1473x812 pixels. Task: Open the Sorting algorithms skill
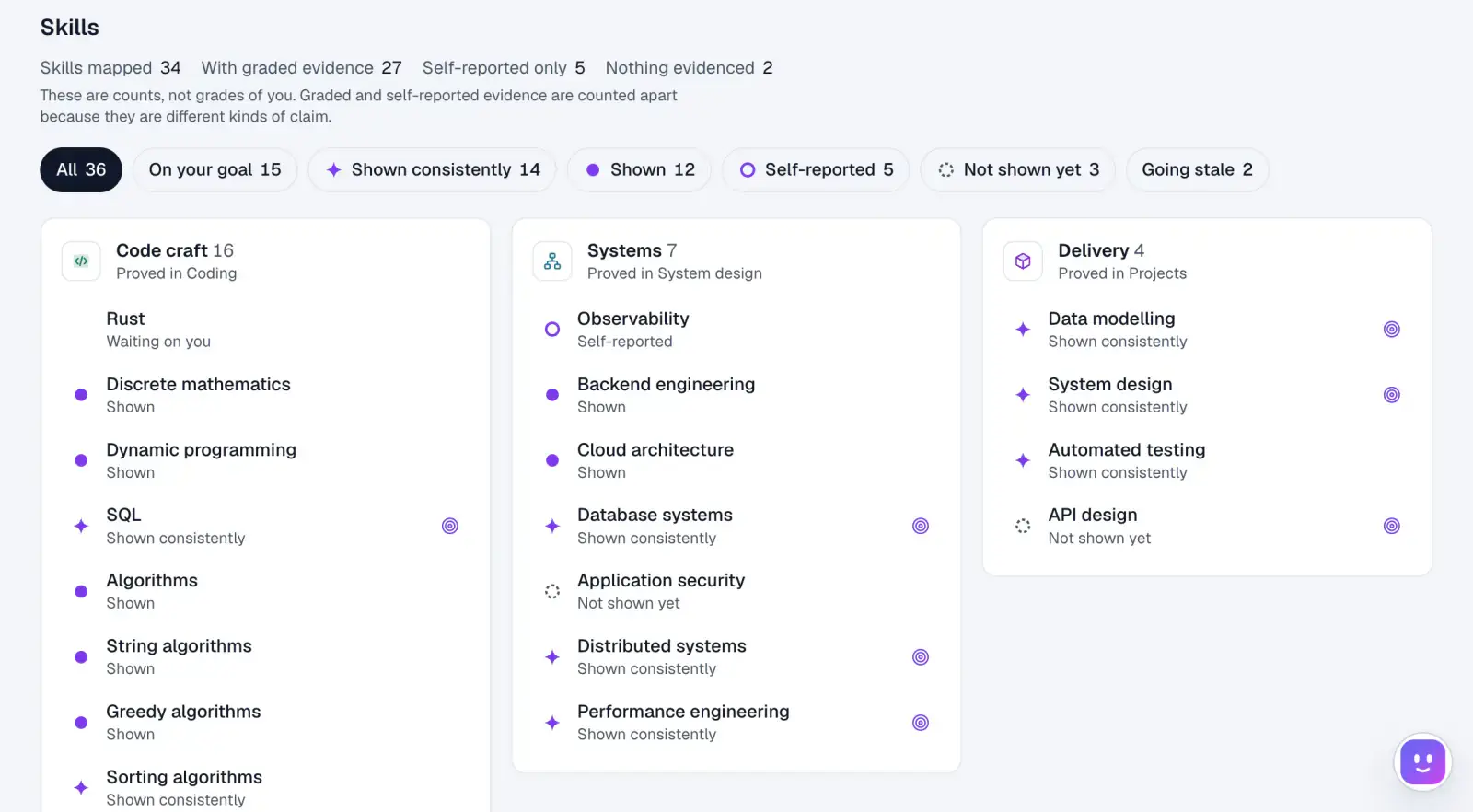pyautogui.click(x=266, y=788)
